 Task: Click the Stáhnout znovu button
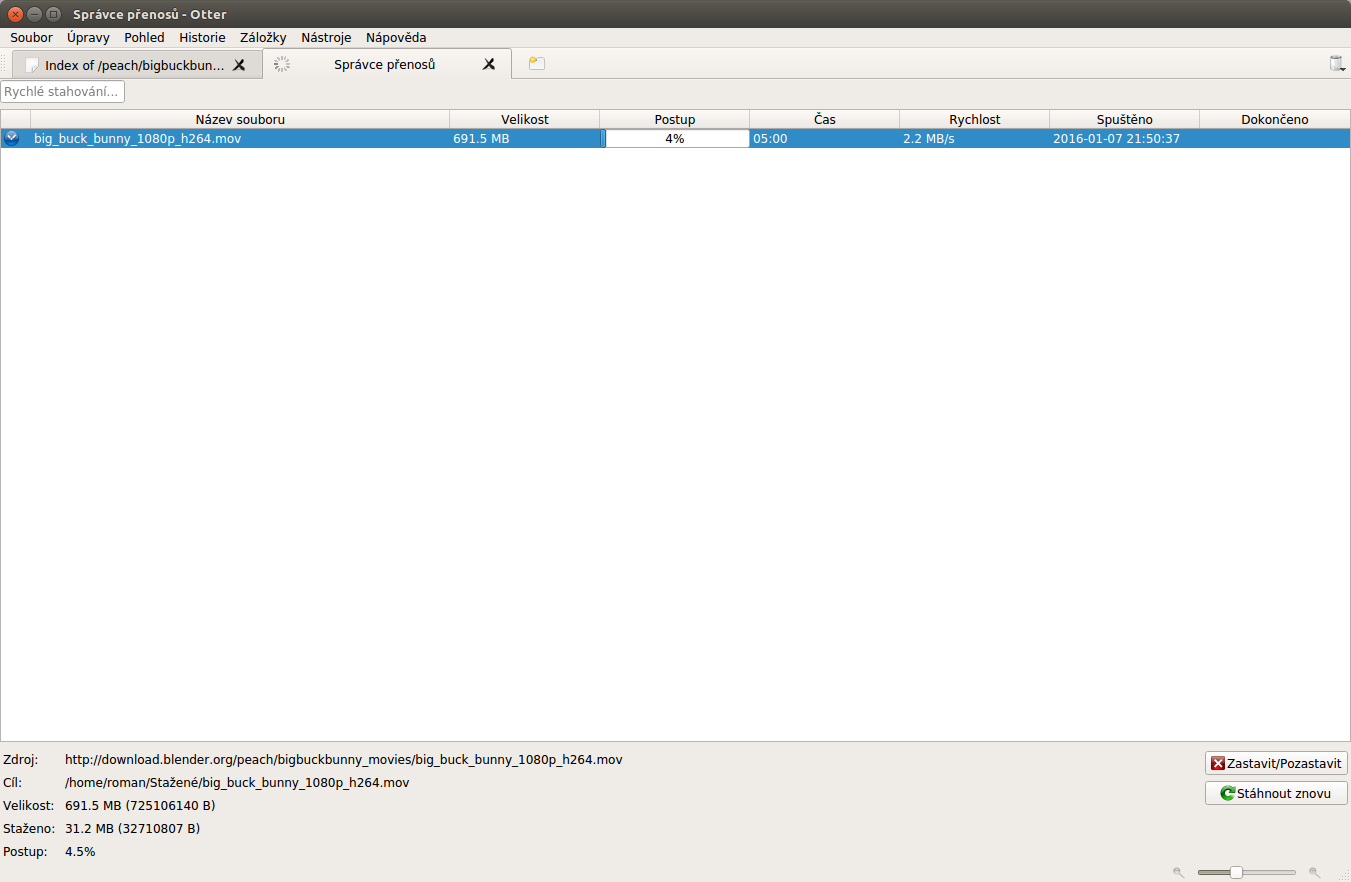(x=1276, y=793)
